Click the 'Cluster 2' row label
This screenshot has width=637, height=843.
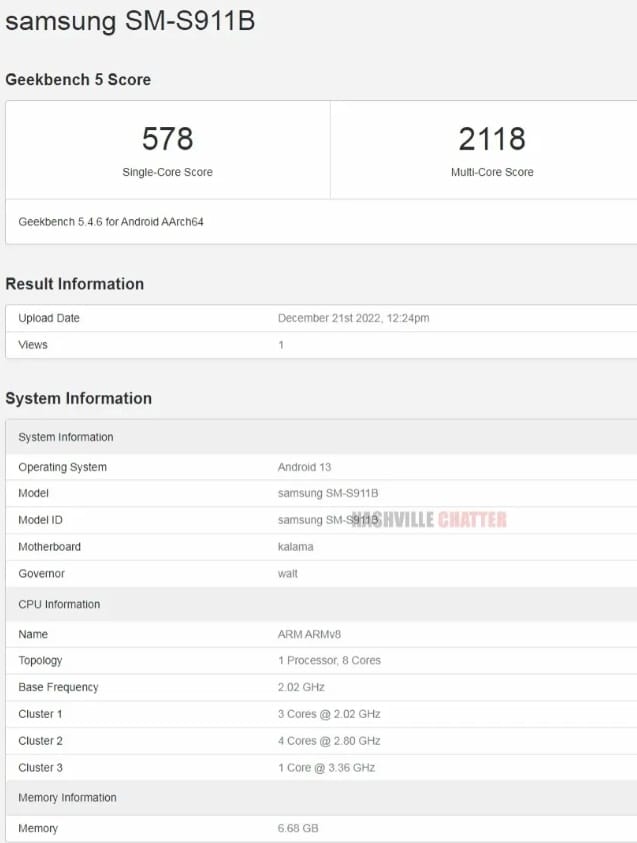40,741
